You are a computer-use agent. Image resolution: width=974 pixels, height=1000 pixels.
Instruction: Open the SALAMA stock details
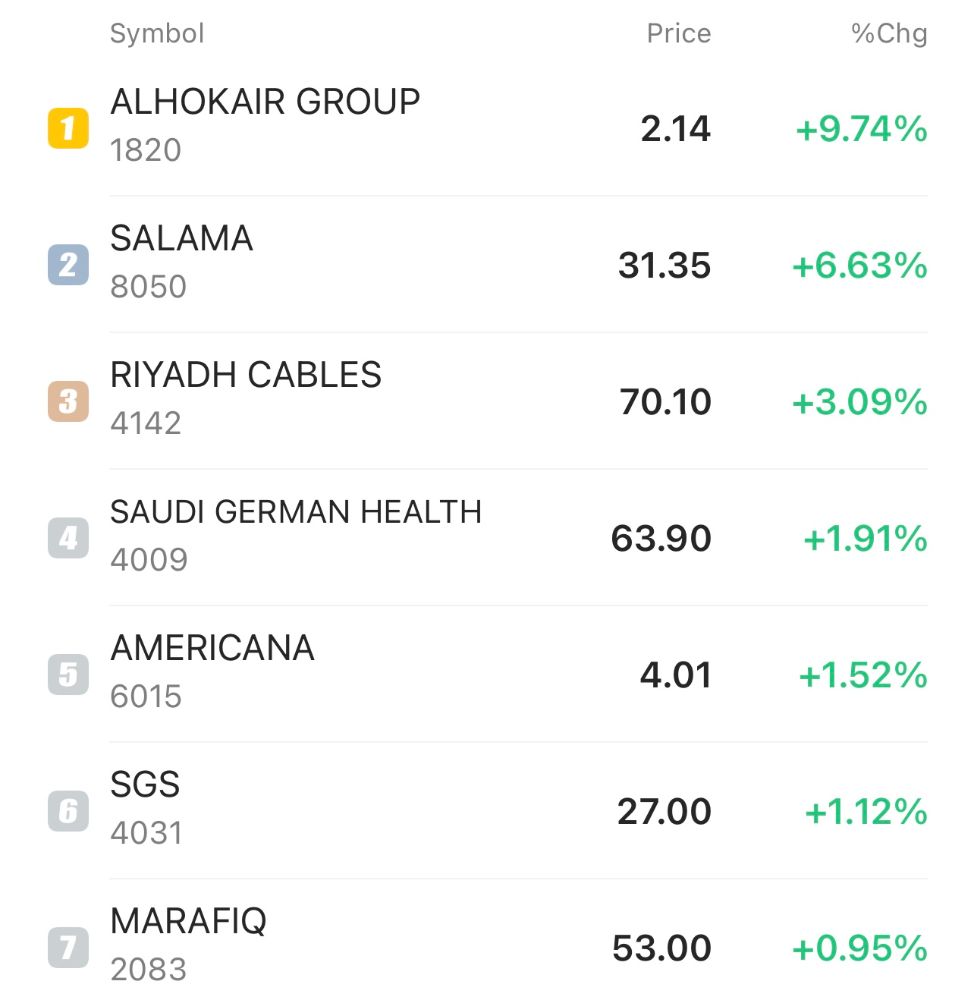182,239
